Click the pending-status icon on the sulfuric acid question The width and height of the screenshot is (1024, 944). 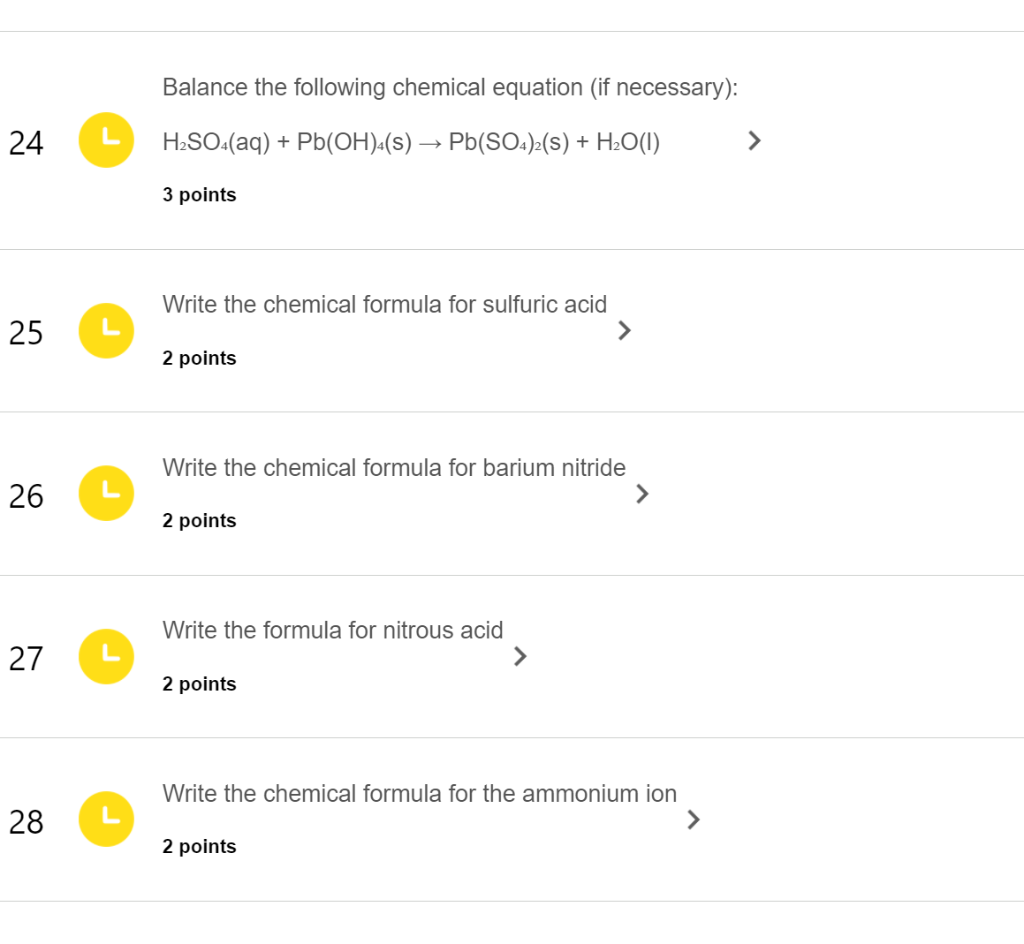106,330
